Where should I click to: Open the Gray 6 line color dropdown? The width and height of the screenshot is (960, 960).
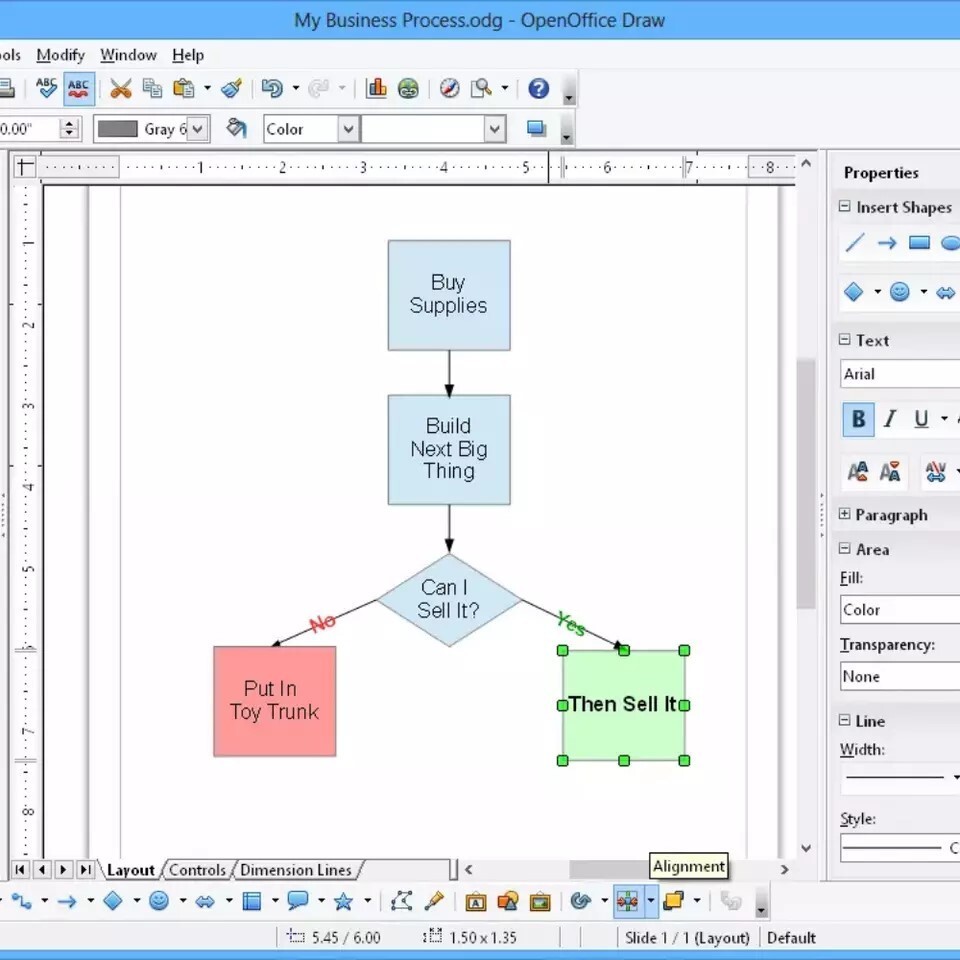click(197, 129)
